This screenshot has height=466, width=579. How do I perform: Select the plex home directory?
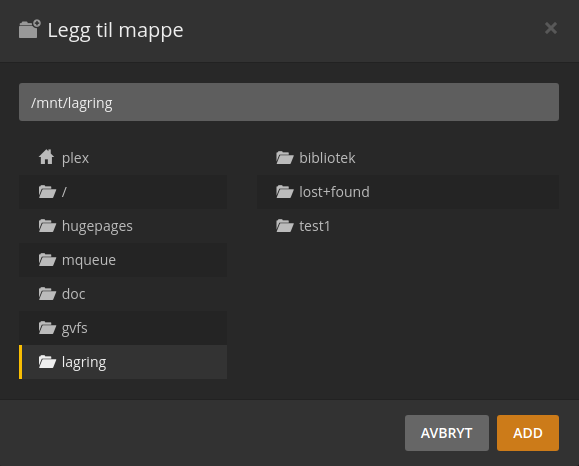pos(123,158)
